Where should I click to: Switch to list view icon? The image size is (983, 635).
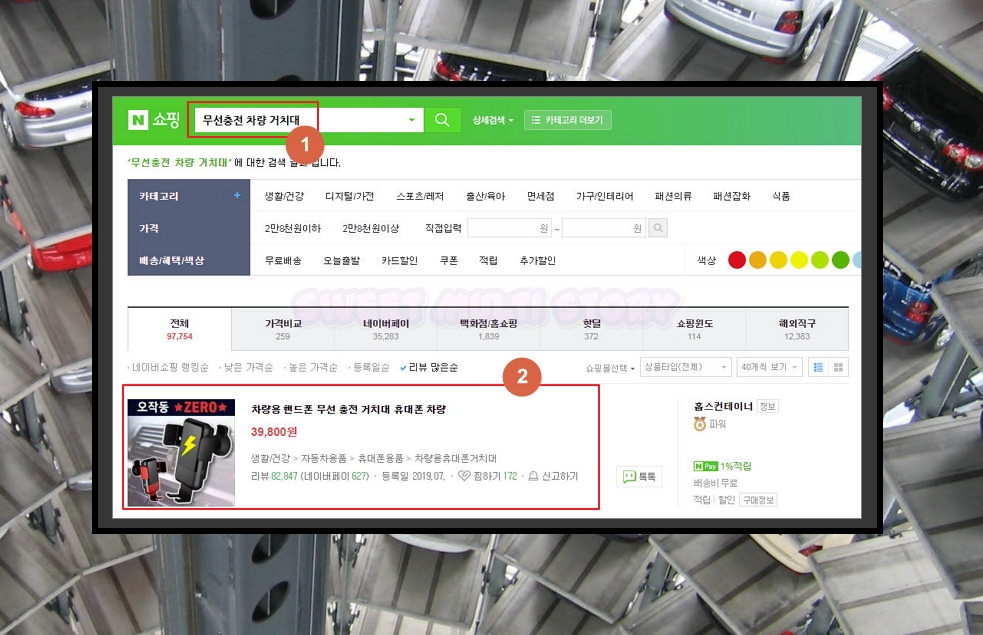coord(818,367)
